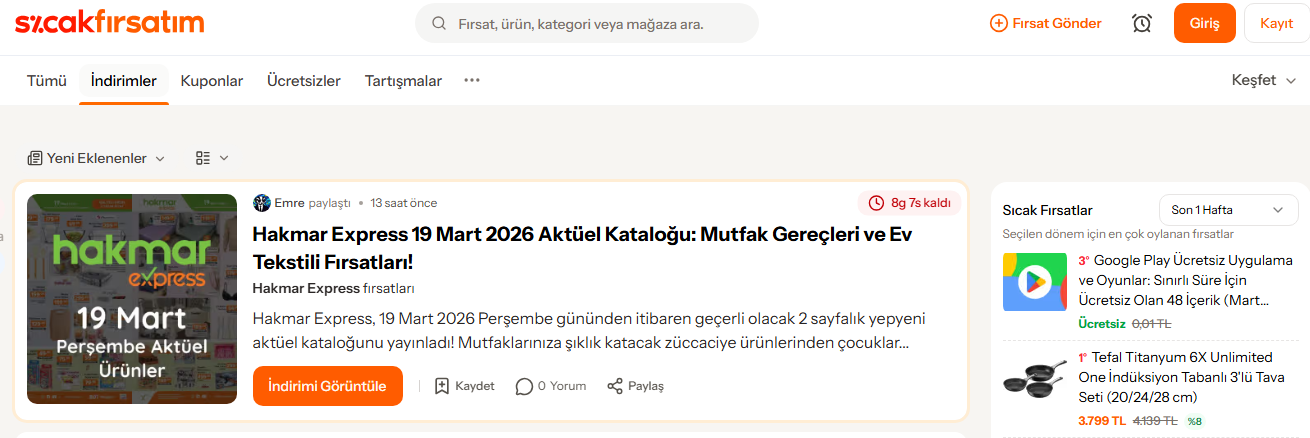Click the sıcakfırsatım logo
The width and height of the screenshot is (1310, 438).
(x=110, y=22)
